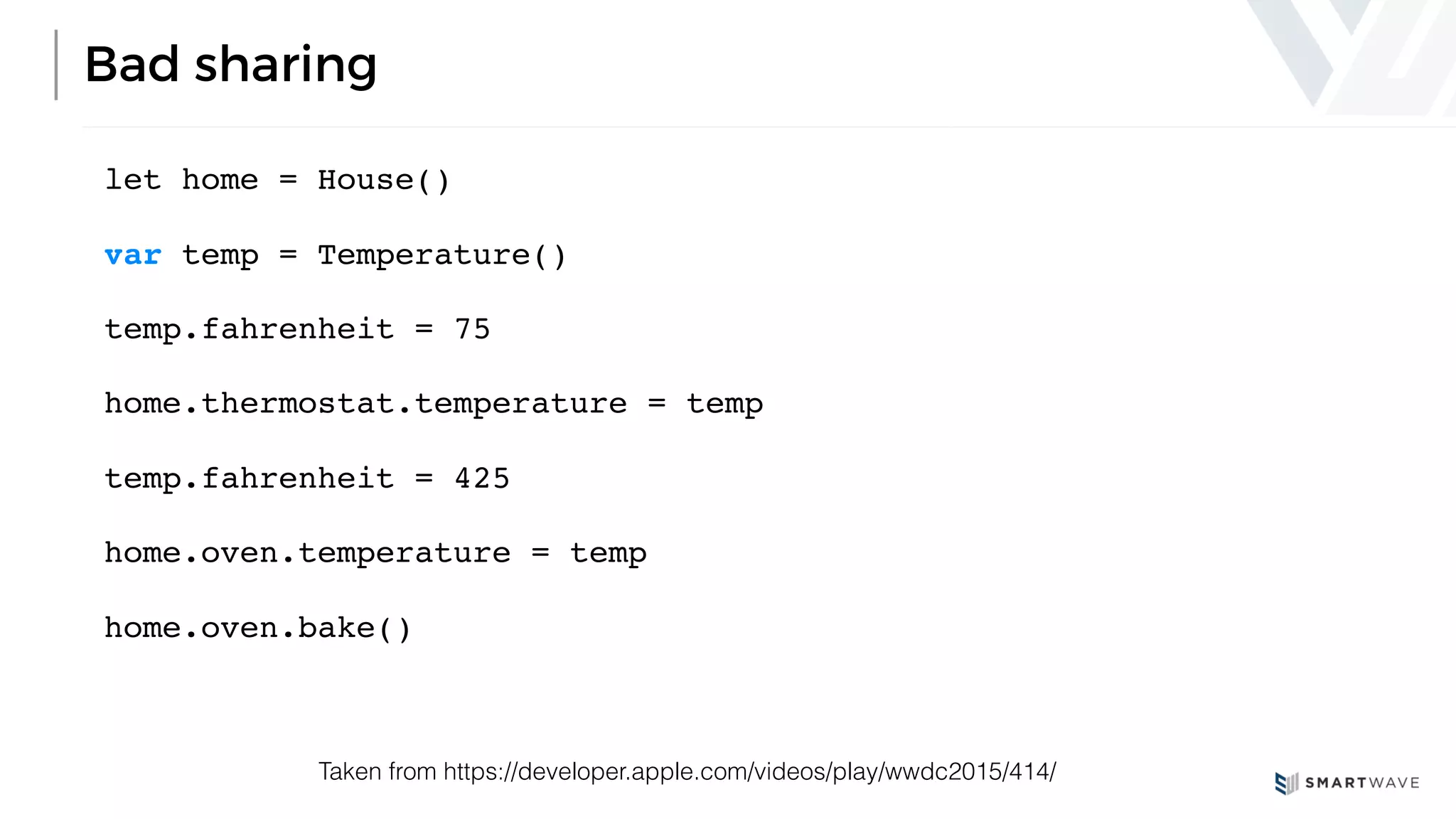Click the 'Temperature()' initializer text
The height and width of the screenshot is (819, 1456).
(441, 255)
